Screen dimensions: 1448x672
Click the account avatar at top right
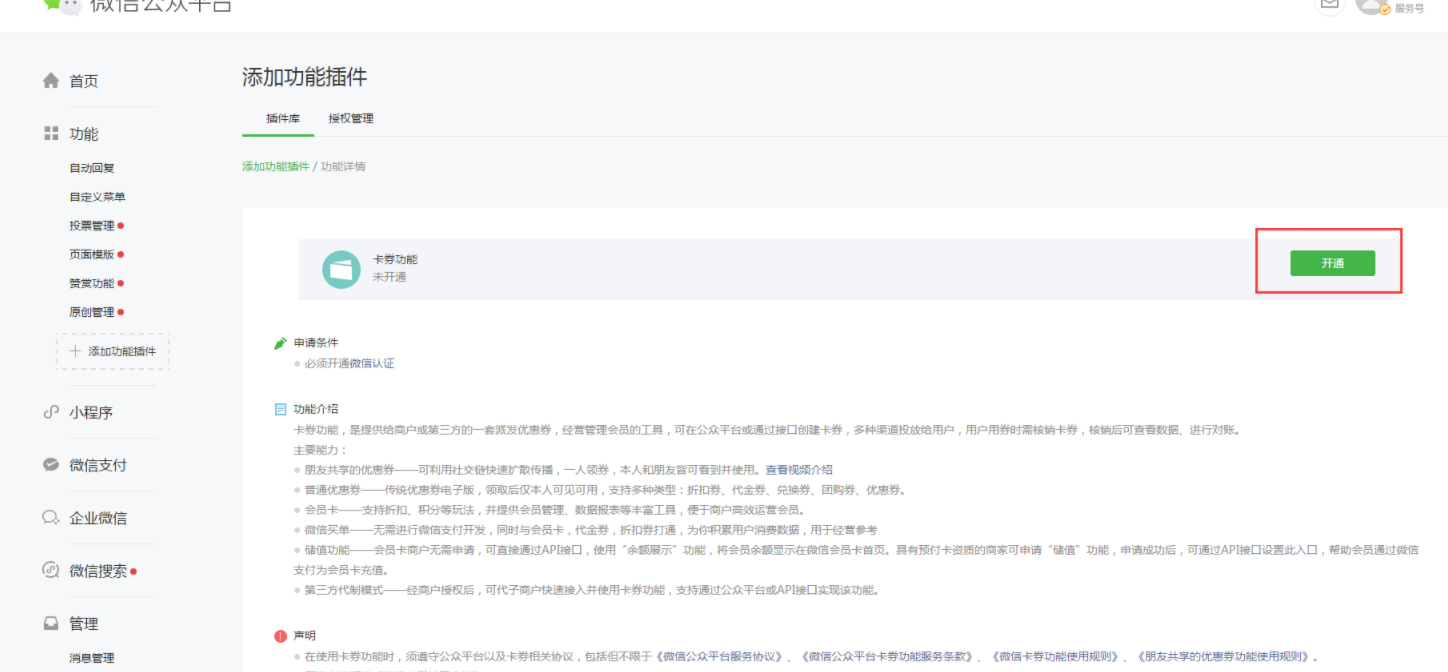tap(1371, 5)
